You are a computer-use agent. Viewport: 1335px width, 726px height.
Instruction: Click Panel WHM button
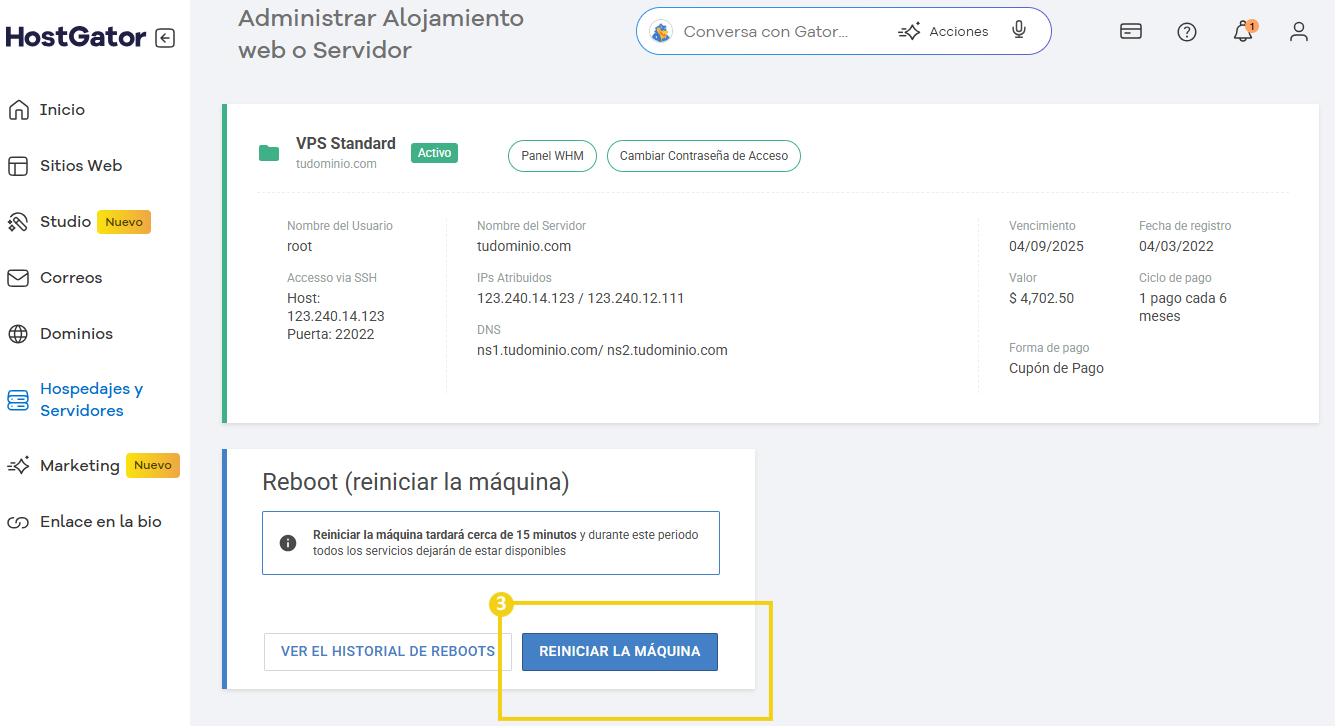coord(552,156)
